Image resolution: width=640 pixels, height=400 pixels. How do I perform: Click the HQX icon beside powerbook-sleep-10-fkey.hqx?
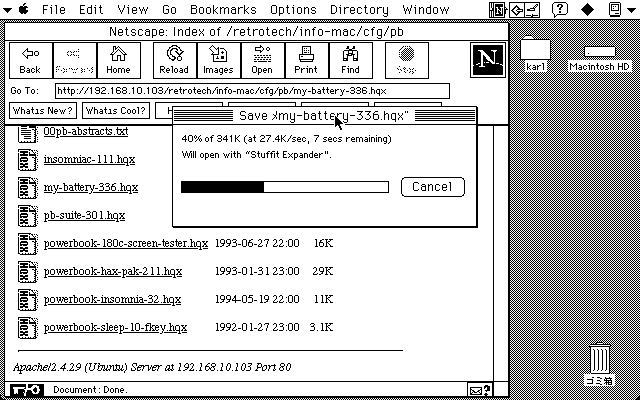27,328
